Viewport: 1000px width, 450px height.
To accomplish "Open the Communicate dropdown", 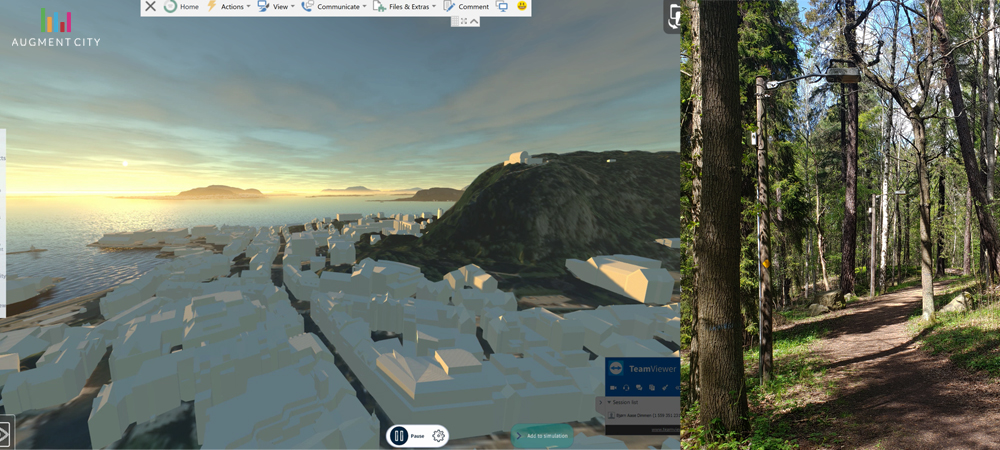I will coord(331,6).
